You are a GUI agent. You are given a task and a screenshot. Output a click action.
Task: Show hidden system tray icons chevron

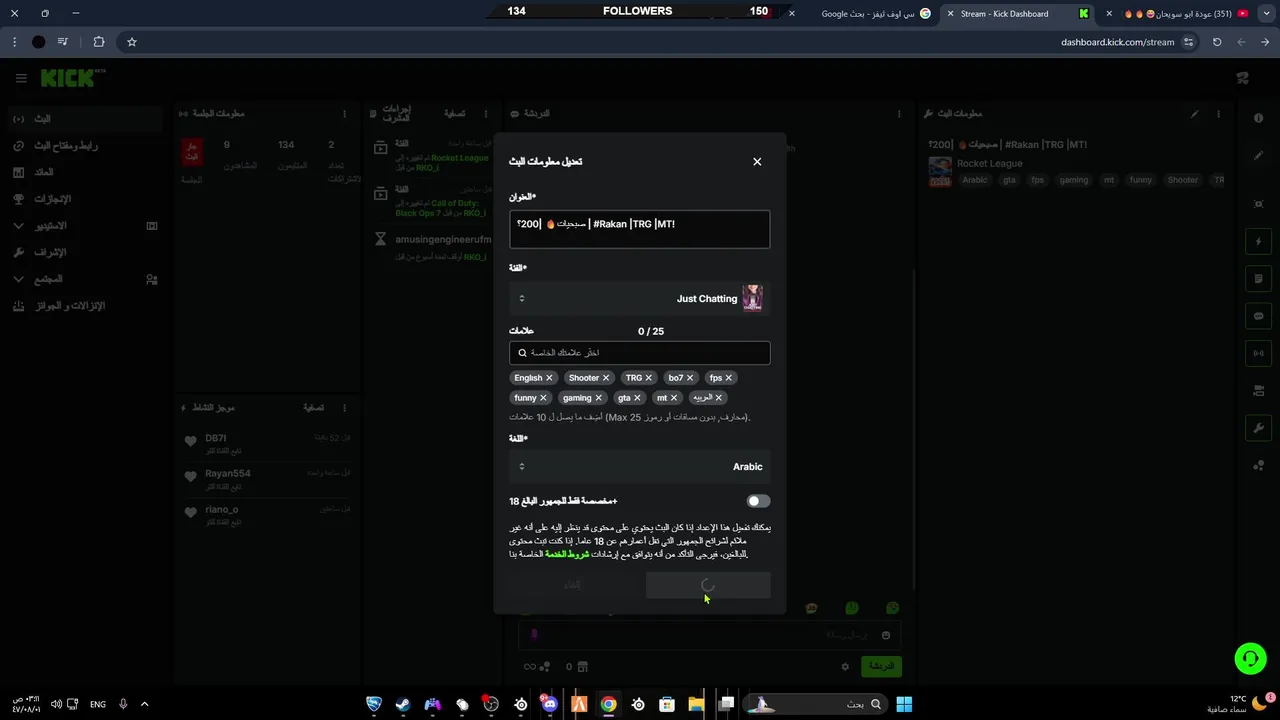(144, 704)
